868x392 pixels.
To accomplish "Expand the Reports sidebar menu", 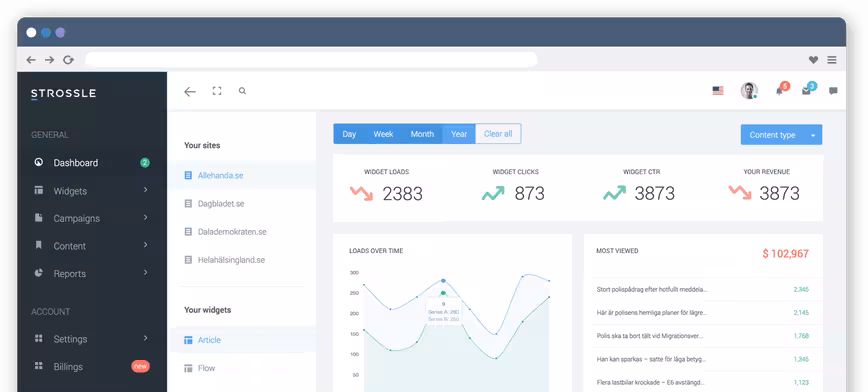I will [92, 274].
